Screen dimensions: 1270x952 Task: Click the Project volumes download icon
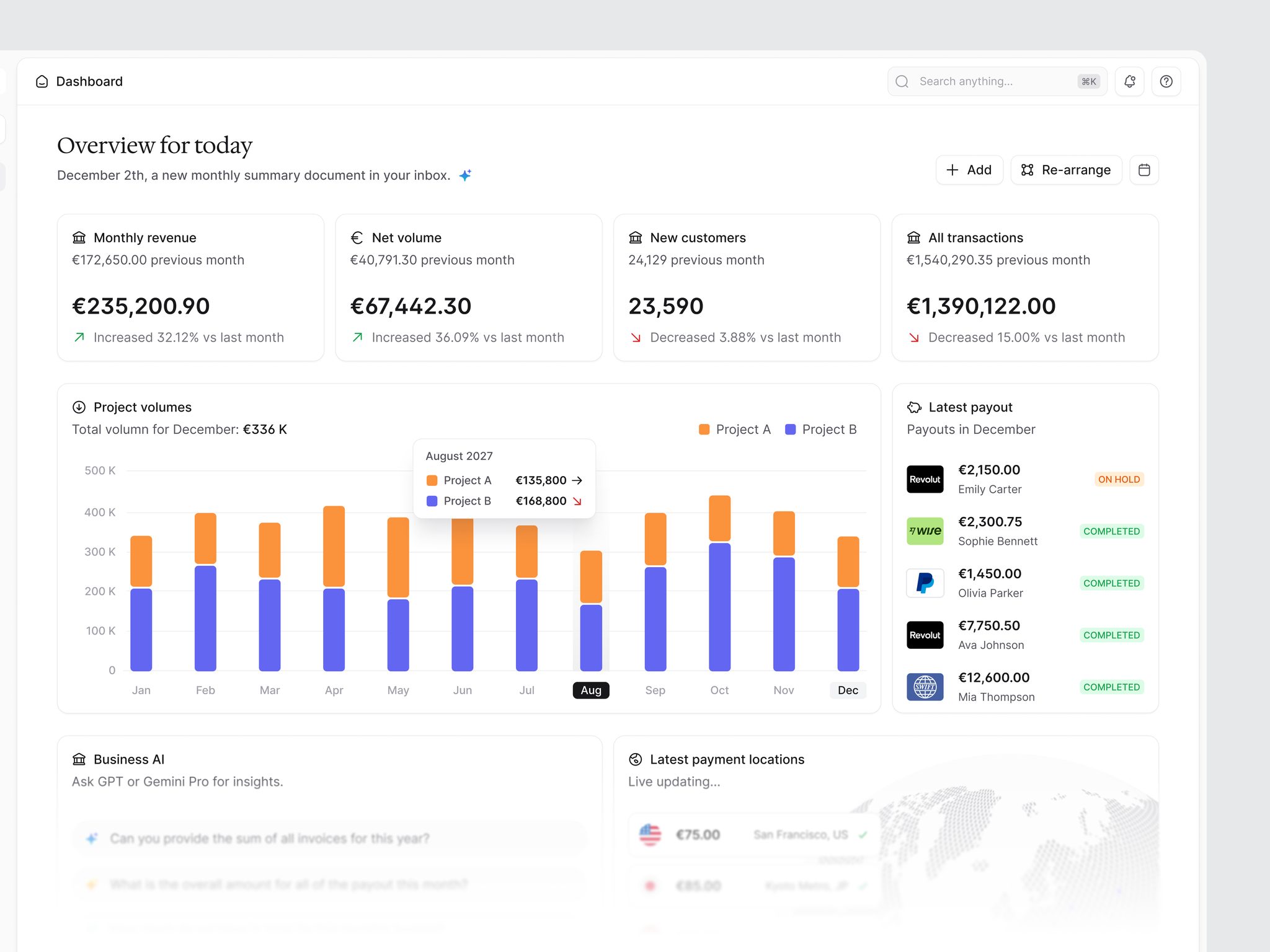(x=79, y=407)
